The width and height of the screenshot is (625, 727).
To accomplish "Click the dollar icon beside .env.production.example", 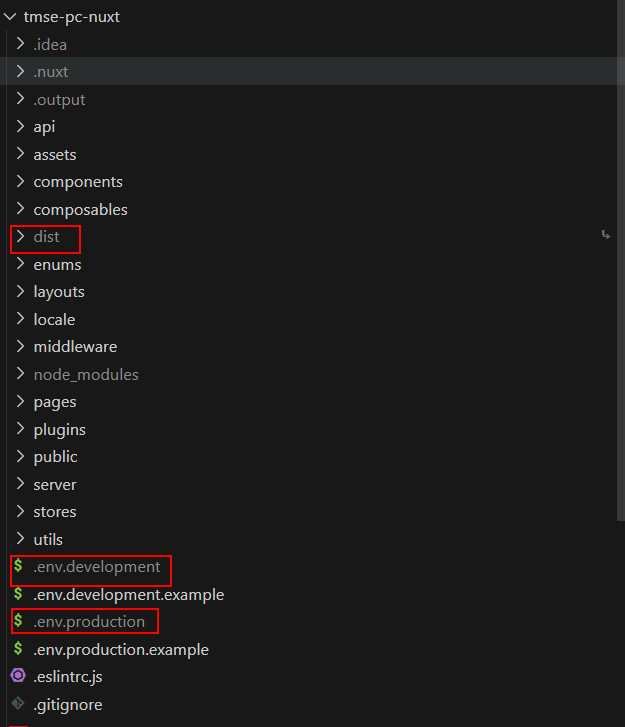I will (x=18, y=649).
